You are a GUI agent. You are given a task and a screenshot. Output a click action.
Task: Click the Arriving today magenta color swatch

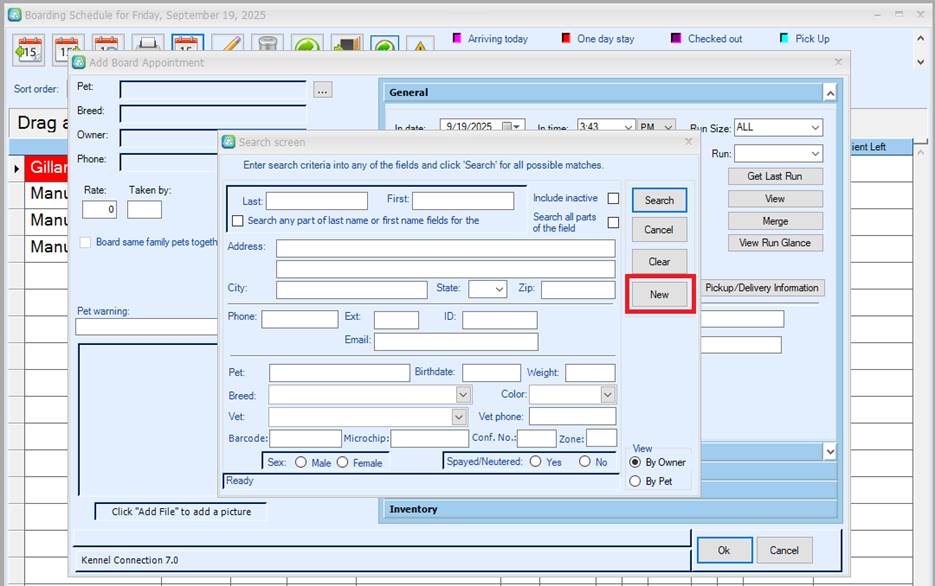(458, 39)
